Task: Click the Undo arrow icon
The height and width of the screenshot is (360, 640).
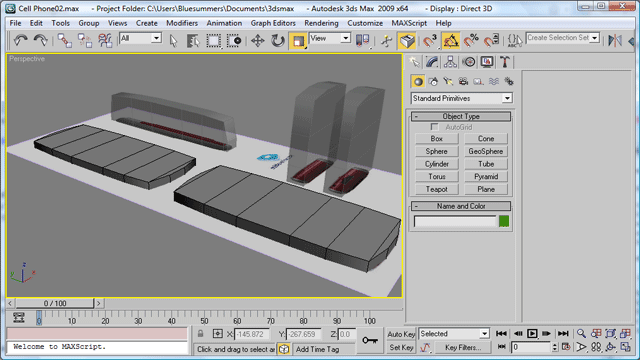Action: coord(20,40)
